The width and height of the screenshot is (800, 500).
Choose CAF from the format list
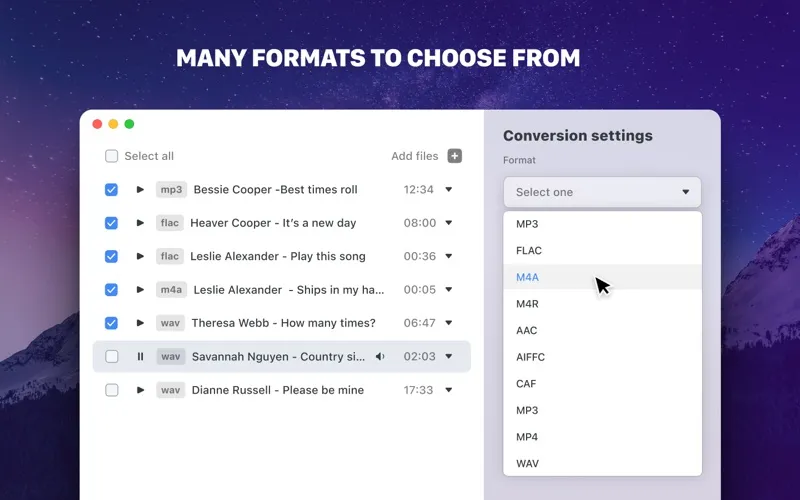click(x=603, y=383)
